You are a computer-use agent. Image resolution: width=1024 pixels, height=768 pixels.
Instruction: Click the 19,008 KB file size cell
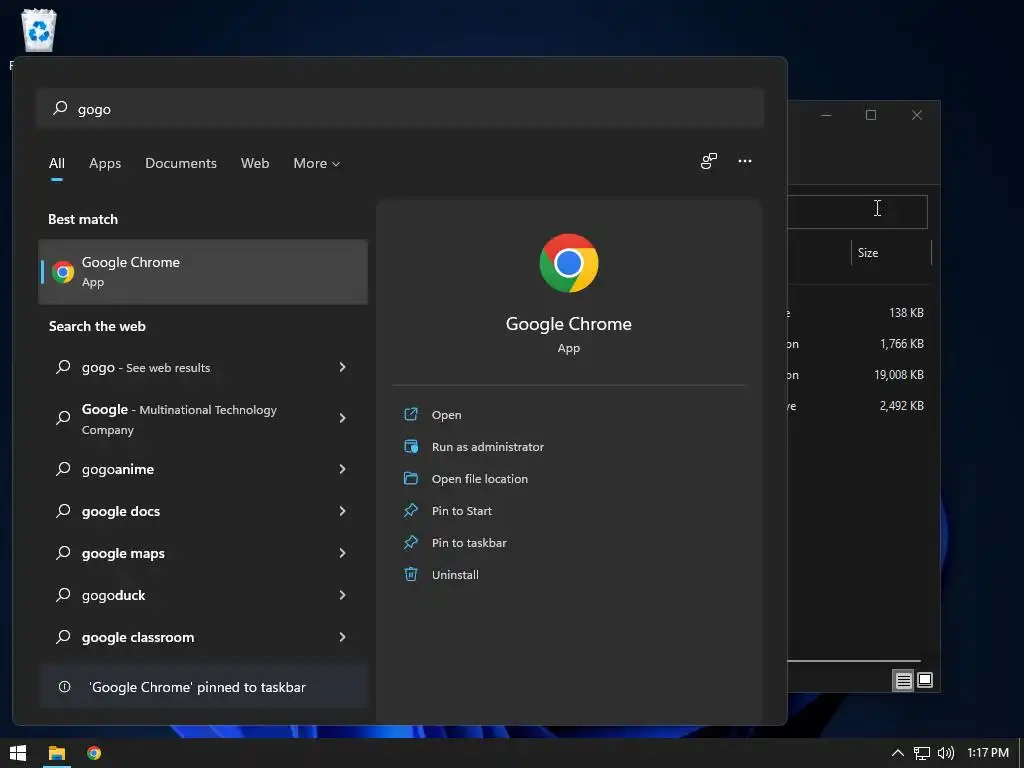point(899,375)
